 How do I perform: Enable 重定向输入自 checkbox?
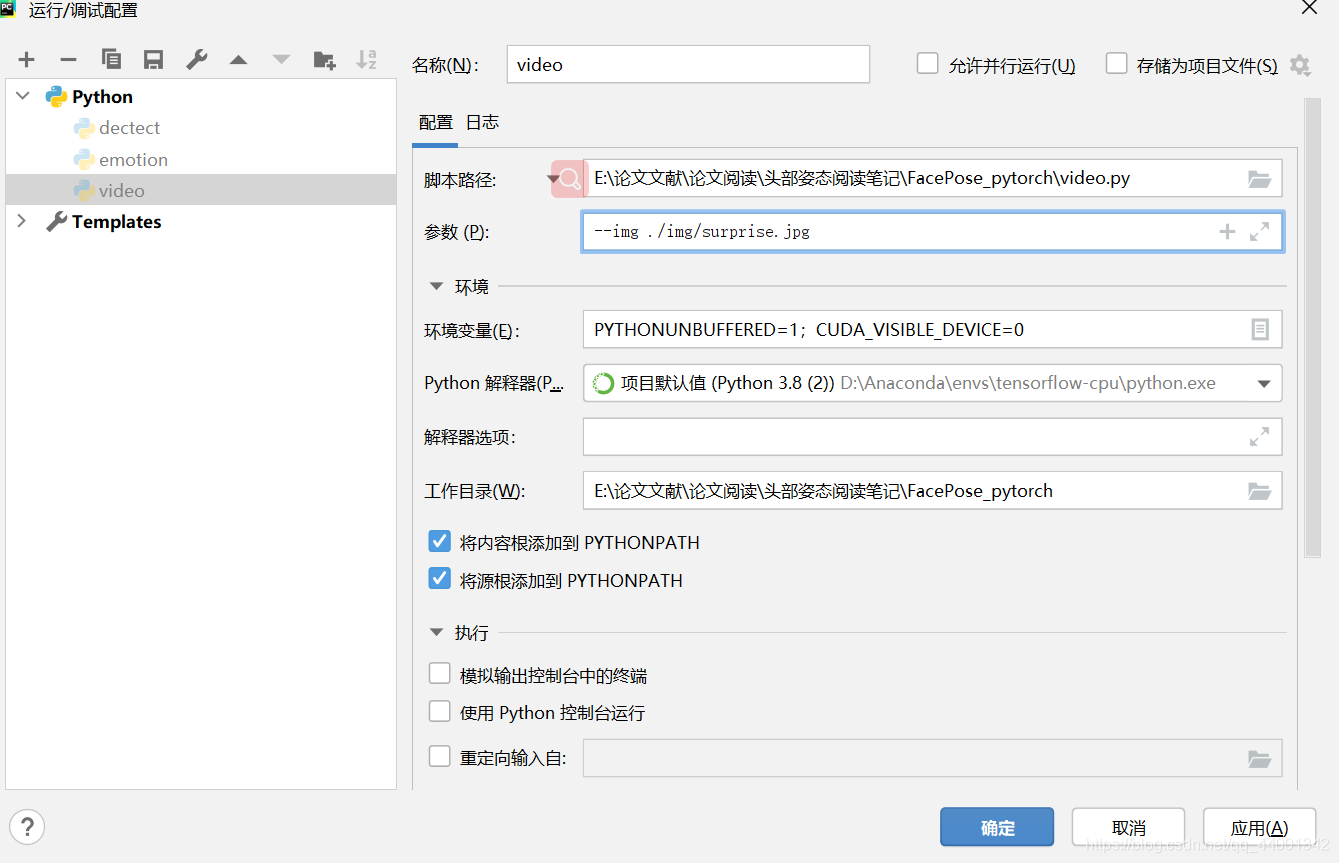[439, 756]
